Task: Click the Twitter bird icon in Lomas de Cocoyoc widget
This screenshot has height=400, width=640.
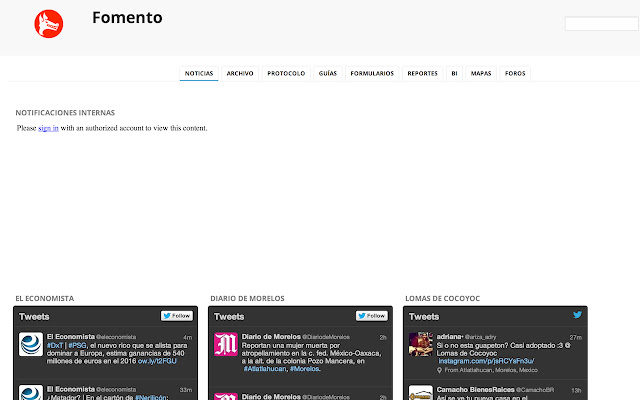Action: click(x=577, y=315)
